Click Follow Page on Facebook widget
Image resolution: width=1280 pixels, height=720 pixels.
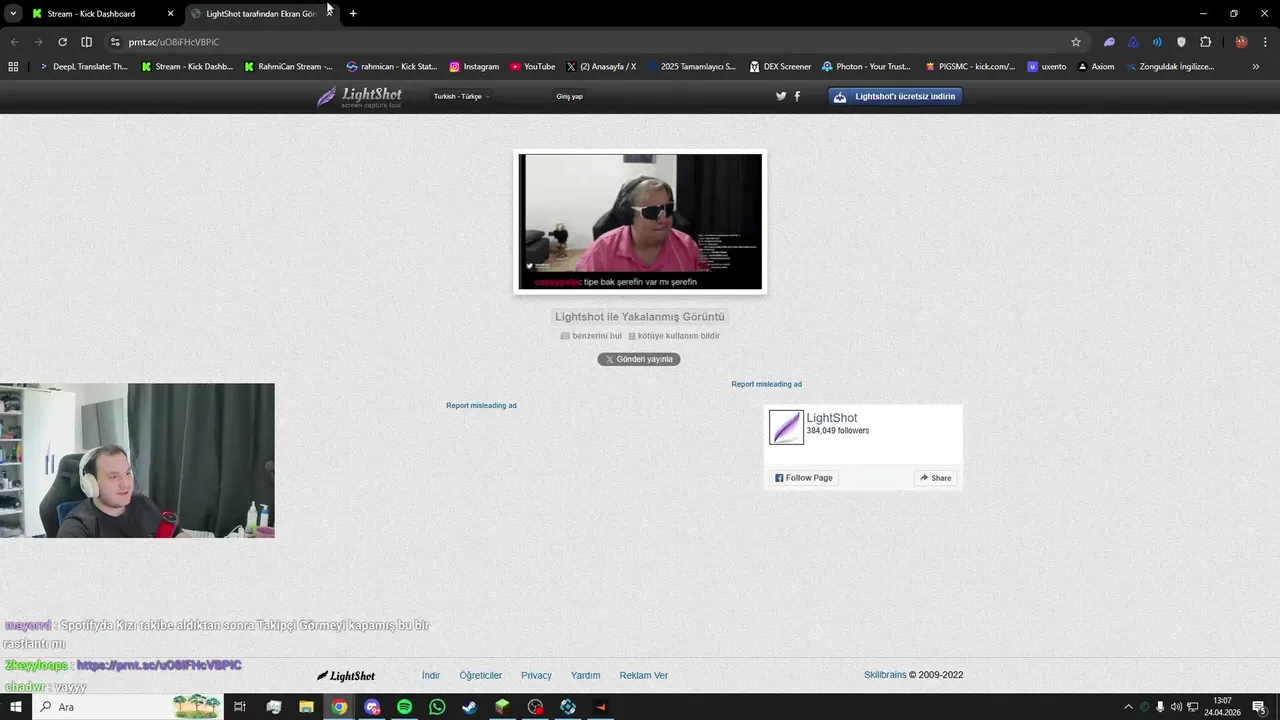803,478
